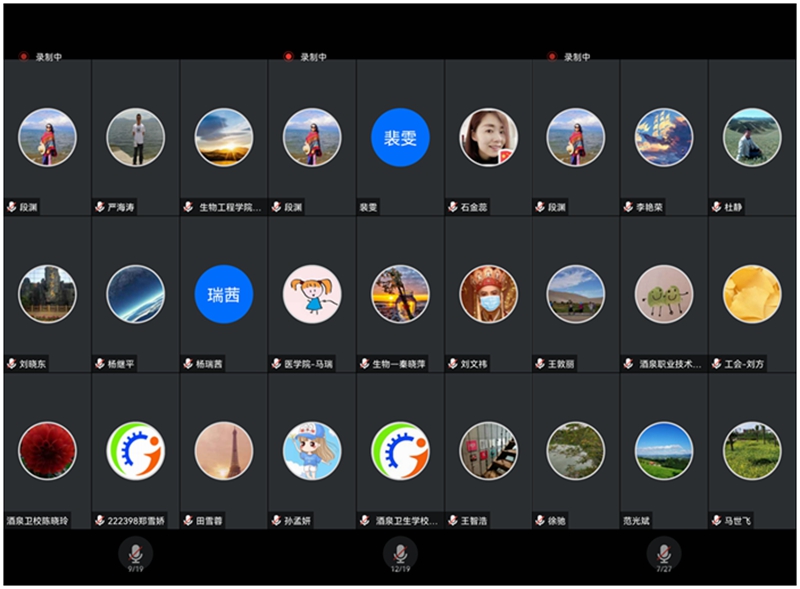Click the mic icon beside 刘晓东
The height and width of the screenshot is (589, 800).
click(11, 364)
